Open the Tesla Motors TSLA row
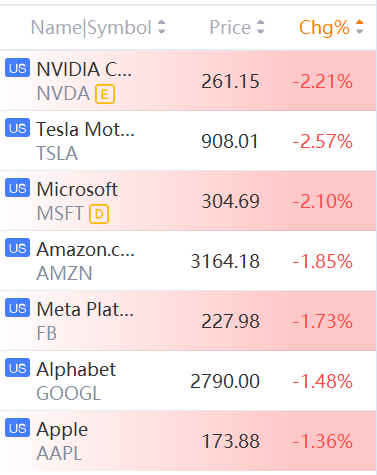The image size is (377, 475). tap(188, 141)
